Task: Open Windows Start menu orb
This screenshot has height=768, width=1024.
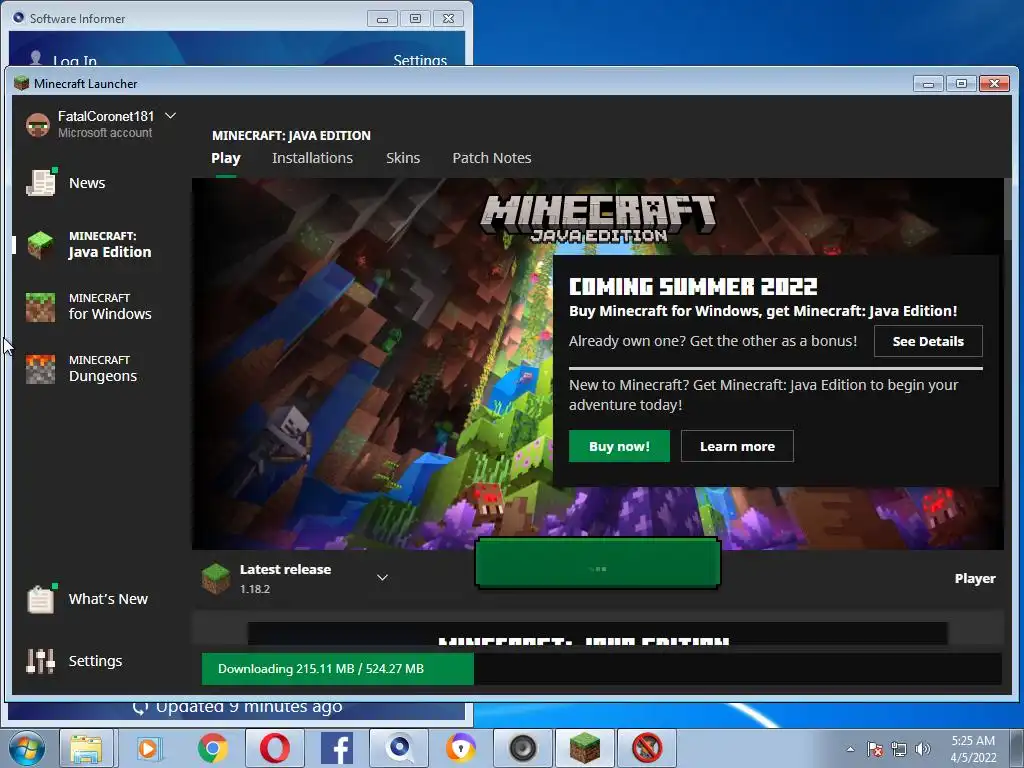Action: pyautogui.click(x=27, y=748)
